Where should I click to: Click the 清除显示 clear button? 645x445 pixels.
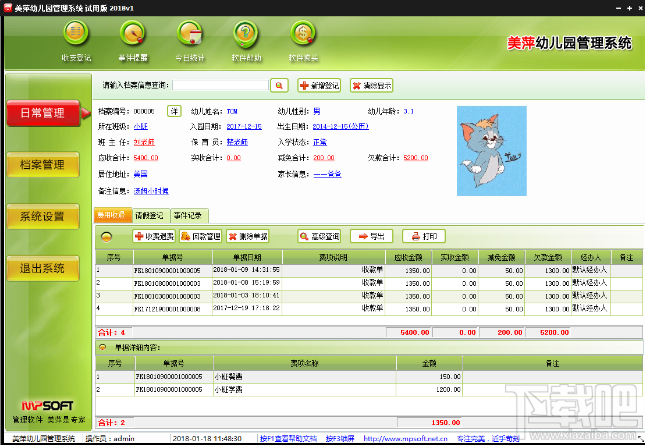(371, 85)
